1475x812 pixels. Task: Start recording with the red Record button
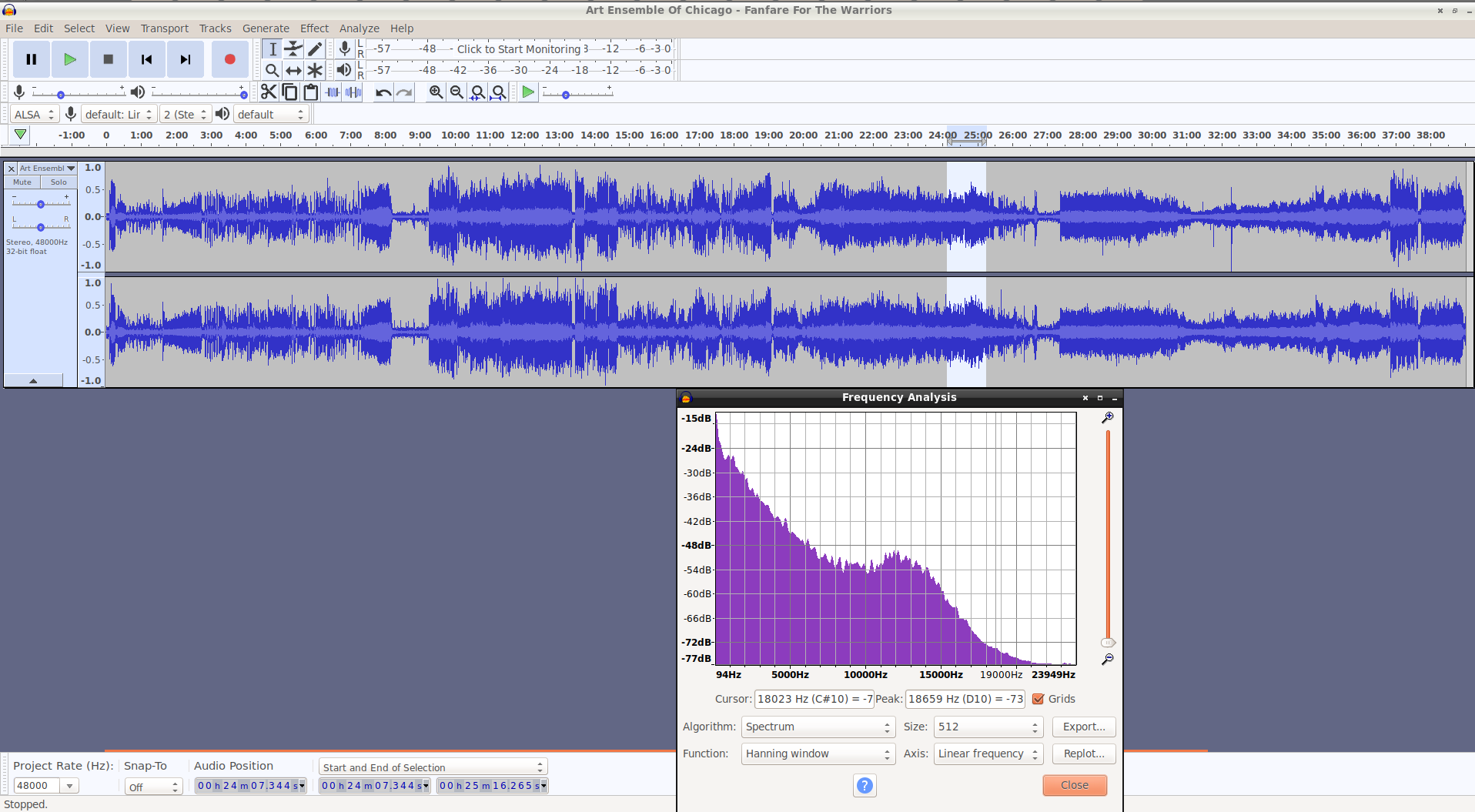pyautogui.click(x=229, y=59)
